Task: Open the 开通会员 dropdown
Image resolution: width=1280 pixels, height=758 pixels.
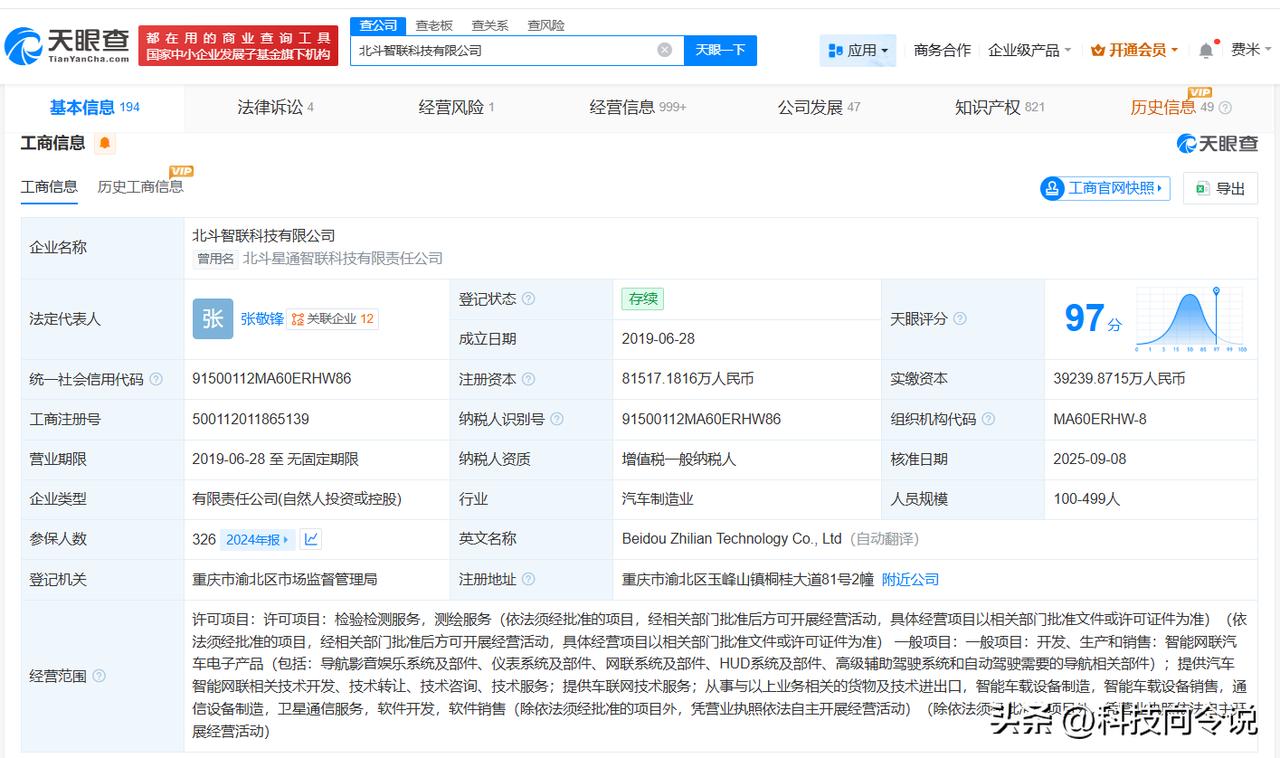Action: [x=1134, y=50]
